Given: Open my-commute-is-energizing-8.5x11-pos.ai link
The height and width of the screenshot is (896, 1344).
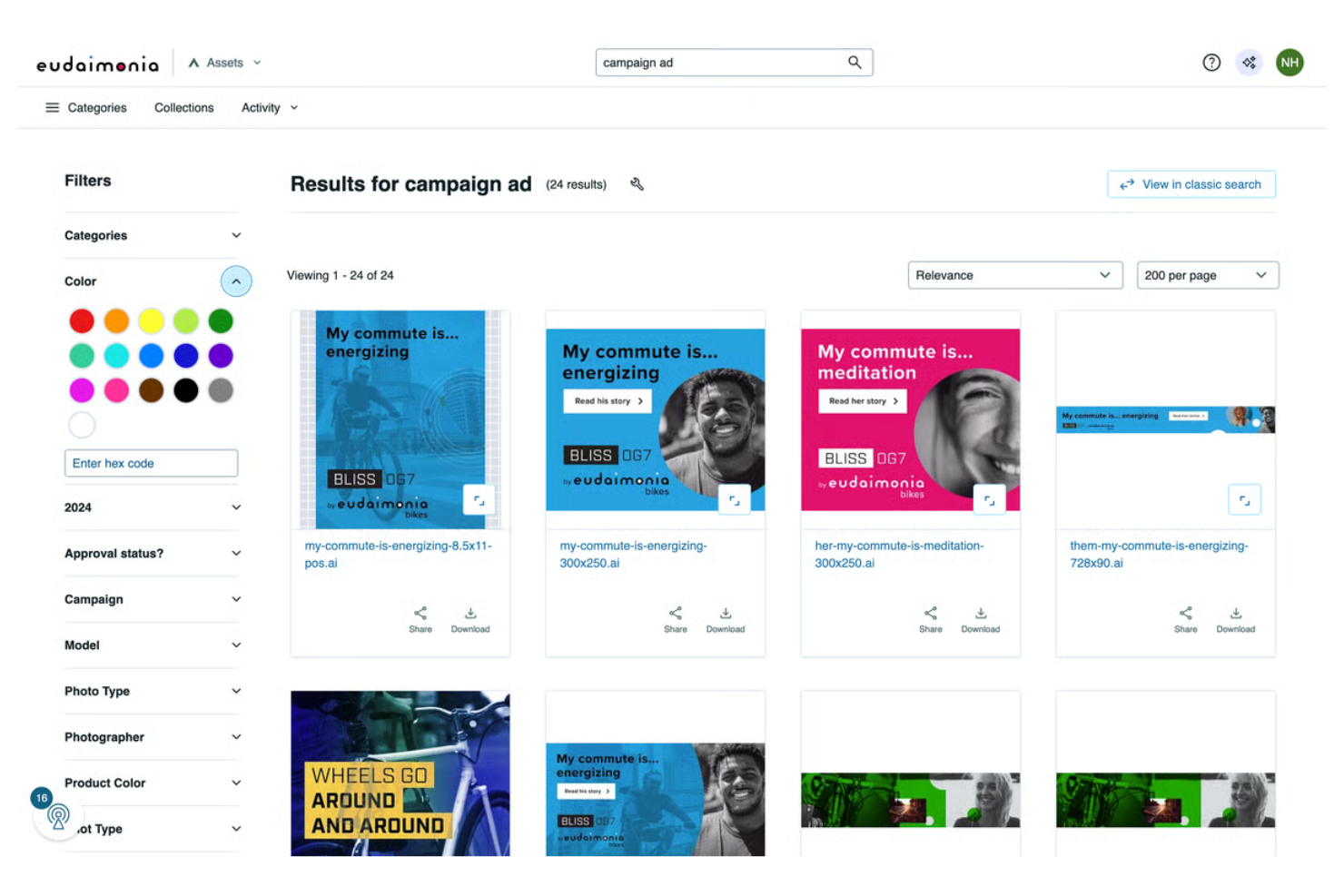Looking at the screenshot, I should tap(398, 555).
